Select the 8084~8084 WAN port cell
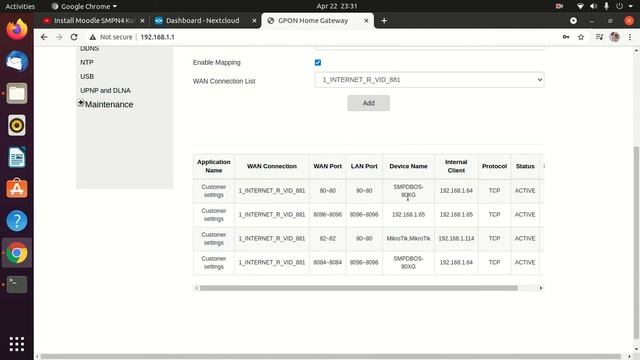 [327, 262]
